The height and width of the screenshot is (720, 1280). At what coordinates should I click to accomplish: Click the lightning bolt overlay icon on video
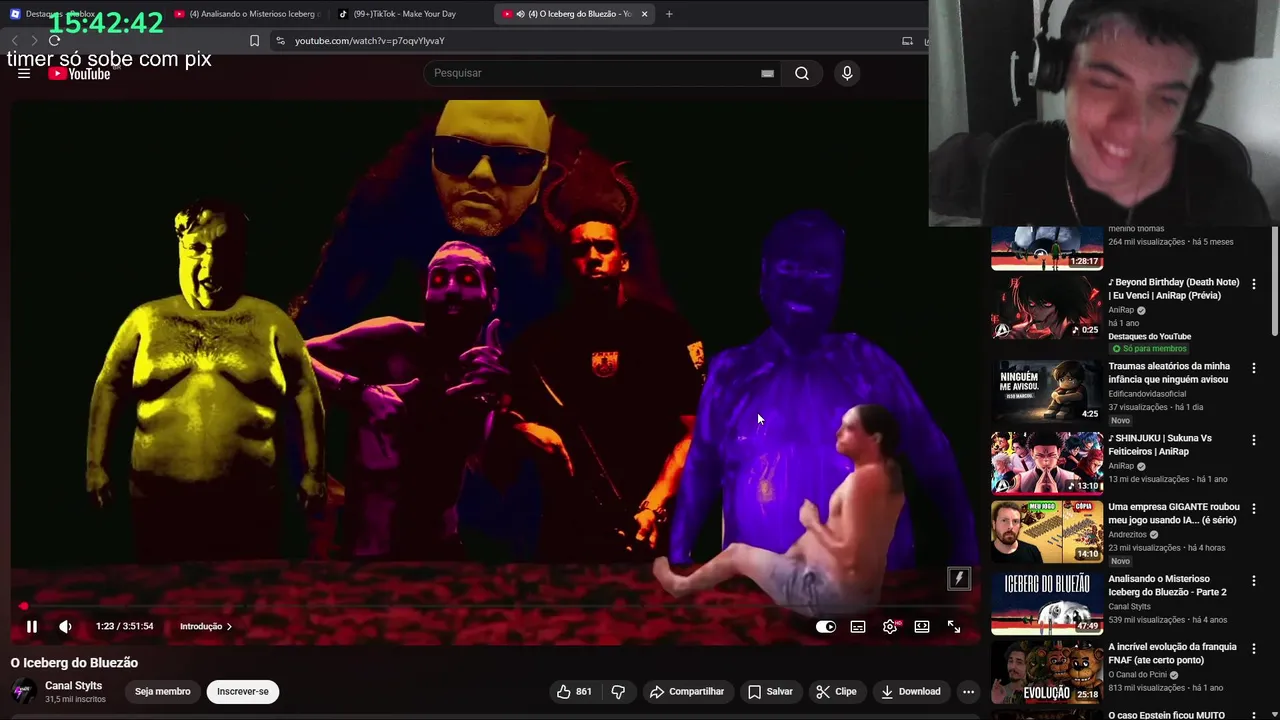click(958, 578)
